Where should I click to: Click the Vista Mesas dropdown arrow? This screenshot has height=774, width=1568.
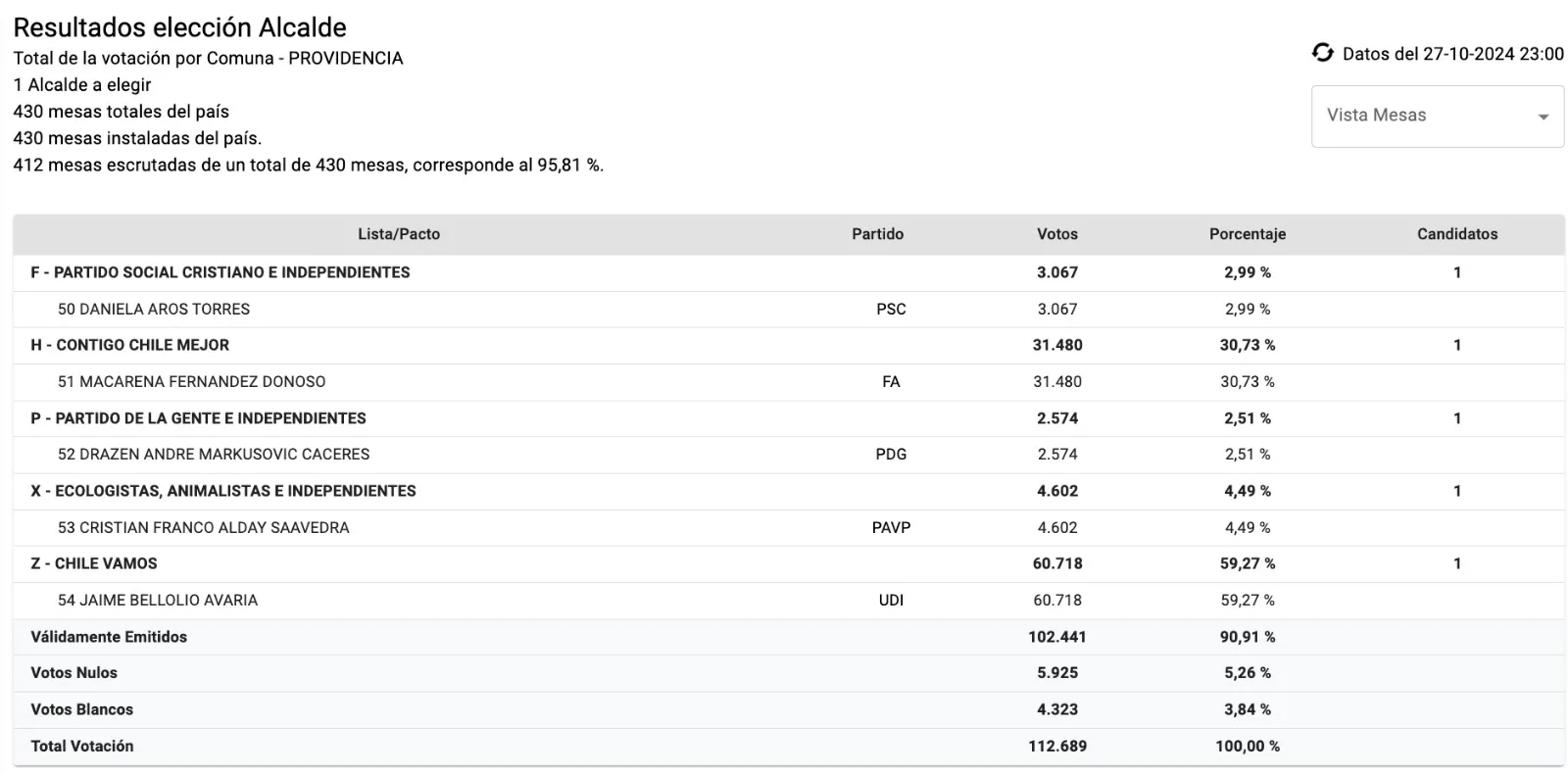tap(1543, 117)
